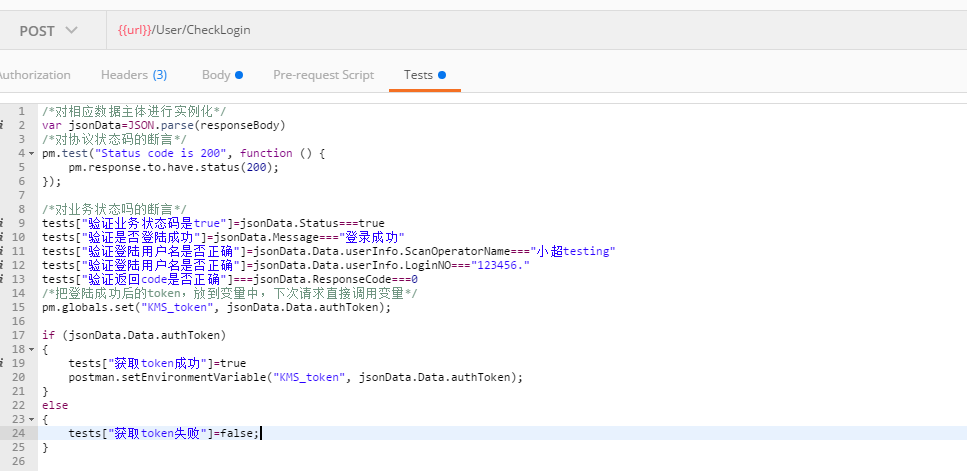Screen dimensions: 967x471
Task: Collapse the if block fold arrow on line 18
Action: click(x=33, y=349)
